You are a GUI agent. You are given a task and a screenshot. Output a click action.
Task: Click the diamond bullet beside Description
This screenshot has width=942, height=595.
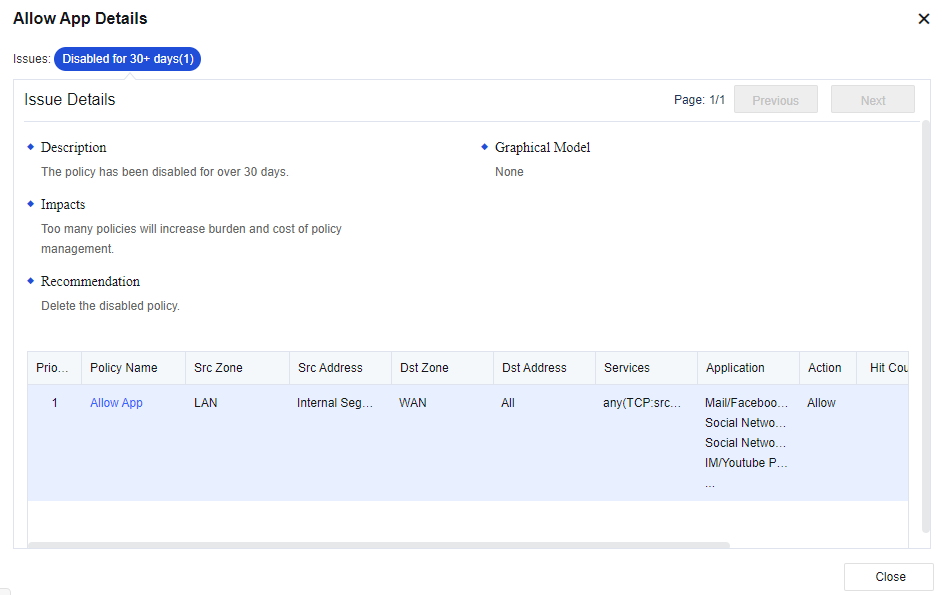(x=31, y=147)
